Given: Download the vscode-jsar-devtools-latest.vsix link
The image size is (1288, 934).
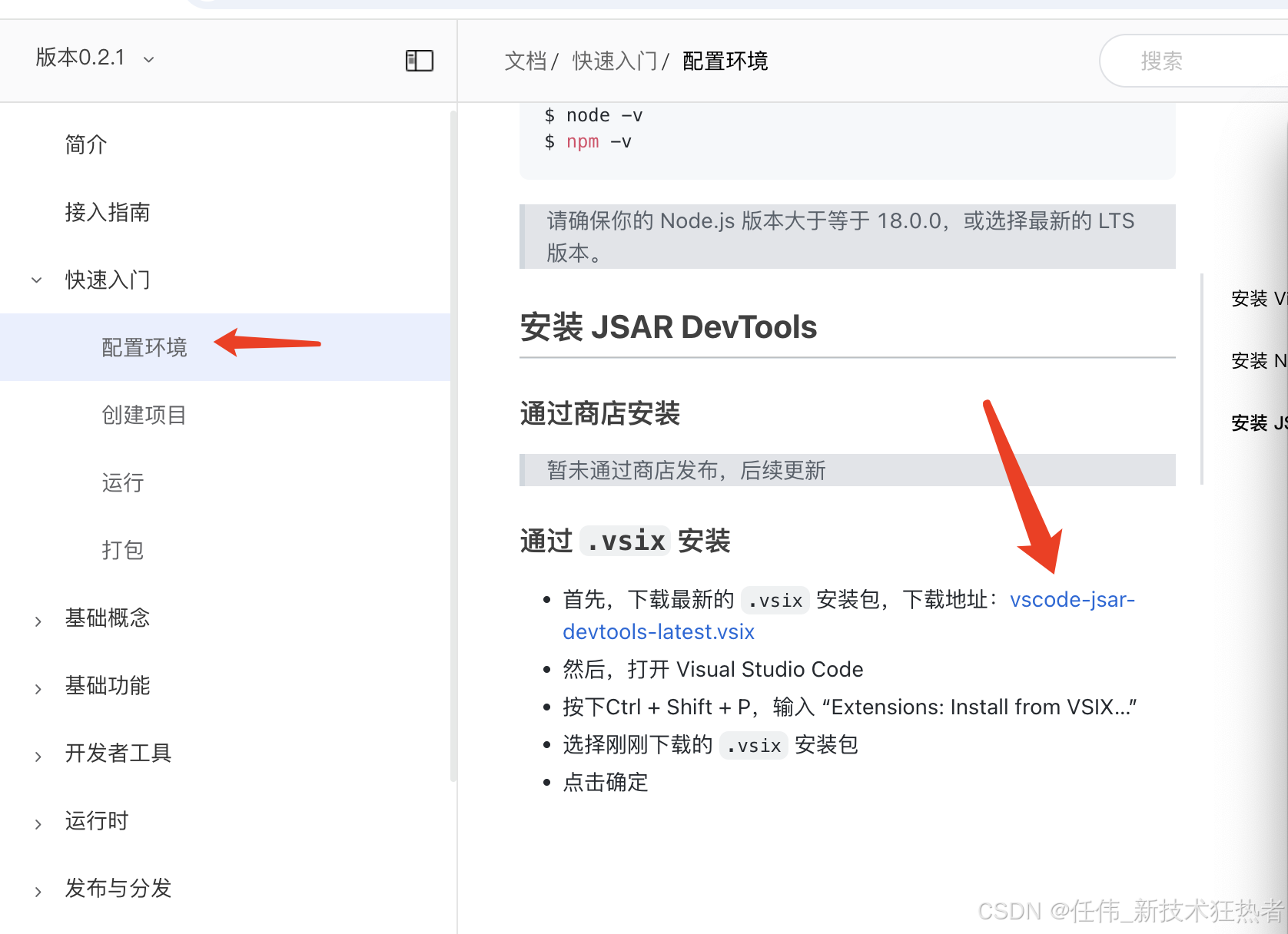Looking at the screenshot, I should 1072,599.
